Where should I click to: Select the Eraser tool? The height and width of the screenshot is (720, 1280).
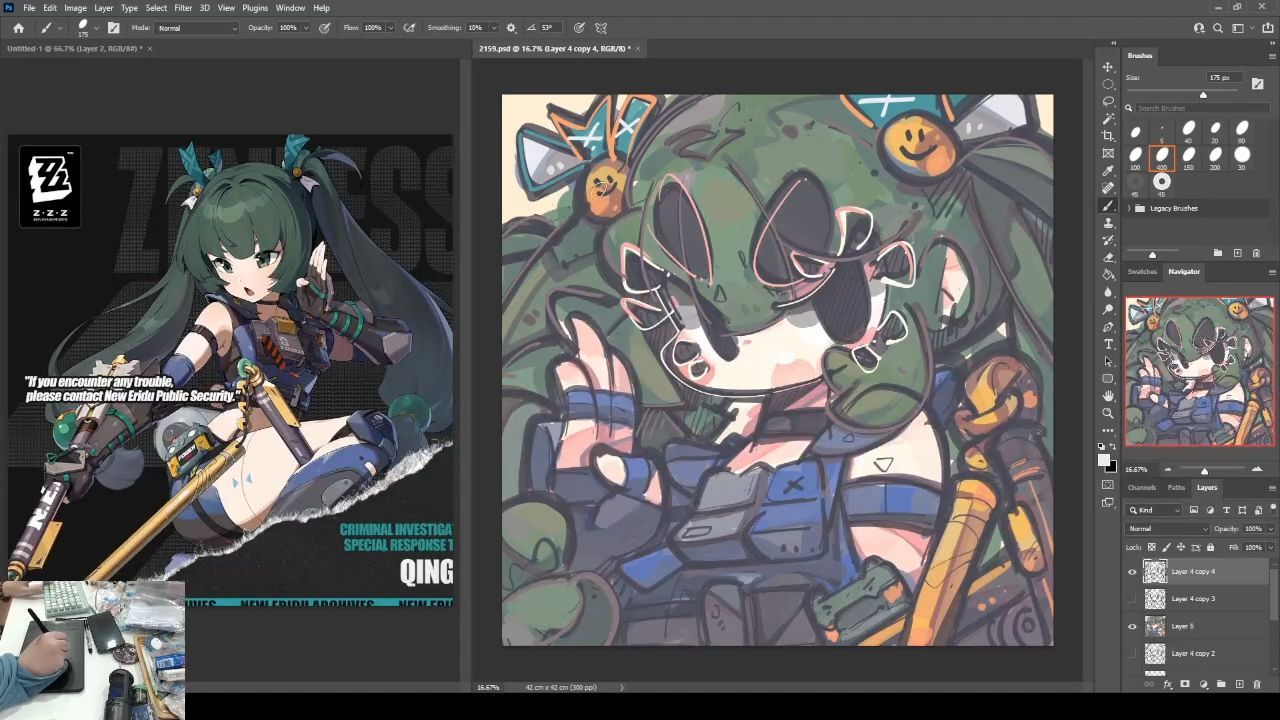pyautogui.click(x=1108, y=257)
